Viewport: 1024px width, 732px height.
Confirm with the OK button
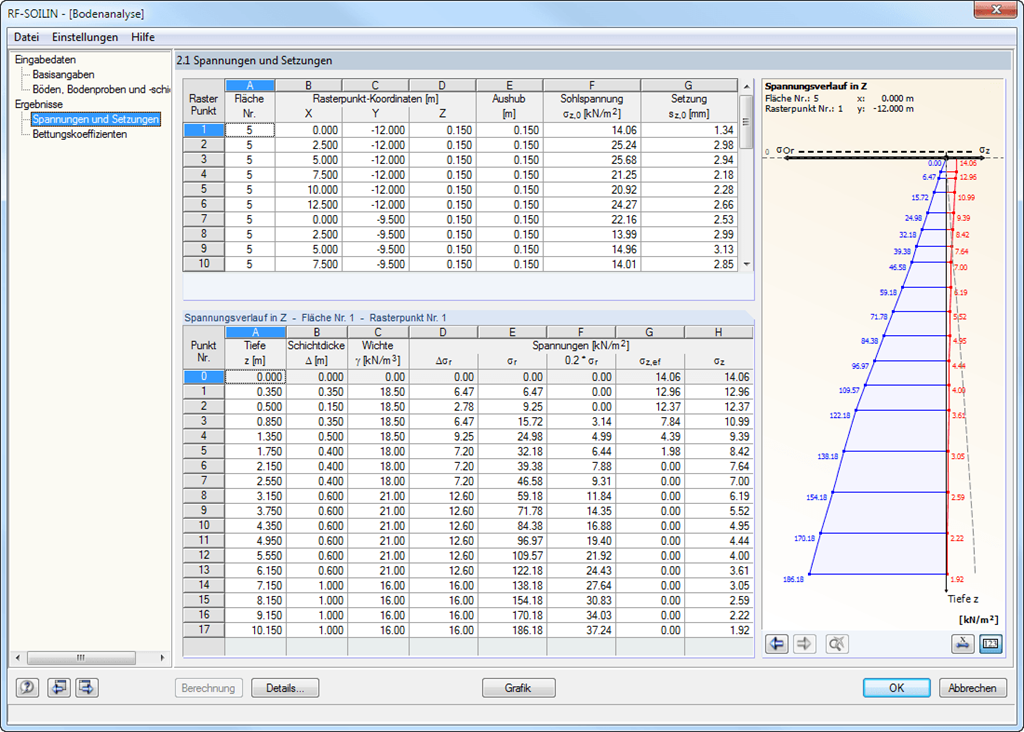point(897,688)
